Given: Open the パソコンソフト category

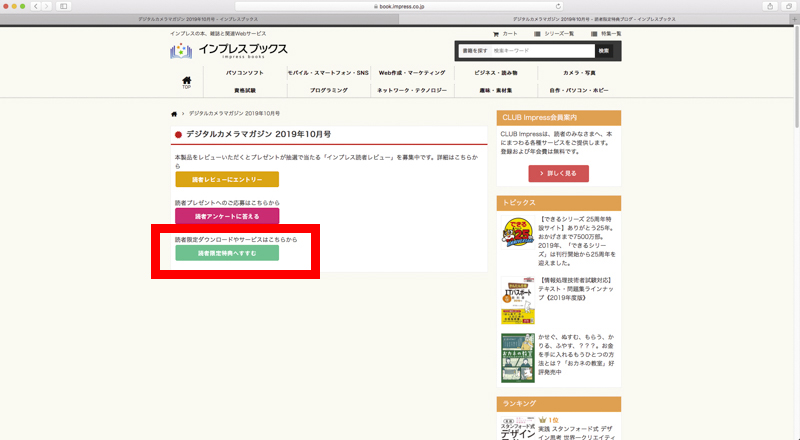Looking at the screenshot, I should click(x=245, y=73).
